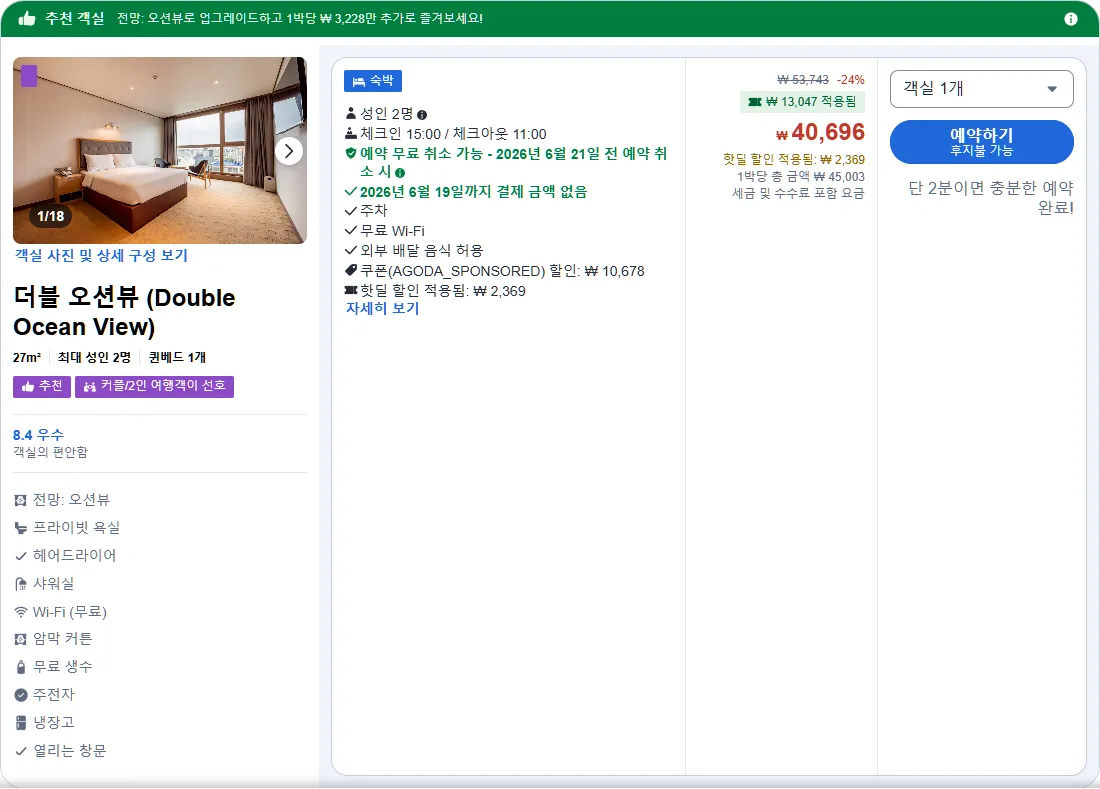Click the room title 더블 오션뷰 (Double Ocean View)
The height and width of the screenshot is (789, 1100).
tap(124, 312)
